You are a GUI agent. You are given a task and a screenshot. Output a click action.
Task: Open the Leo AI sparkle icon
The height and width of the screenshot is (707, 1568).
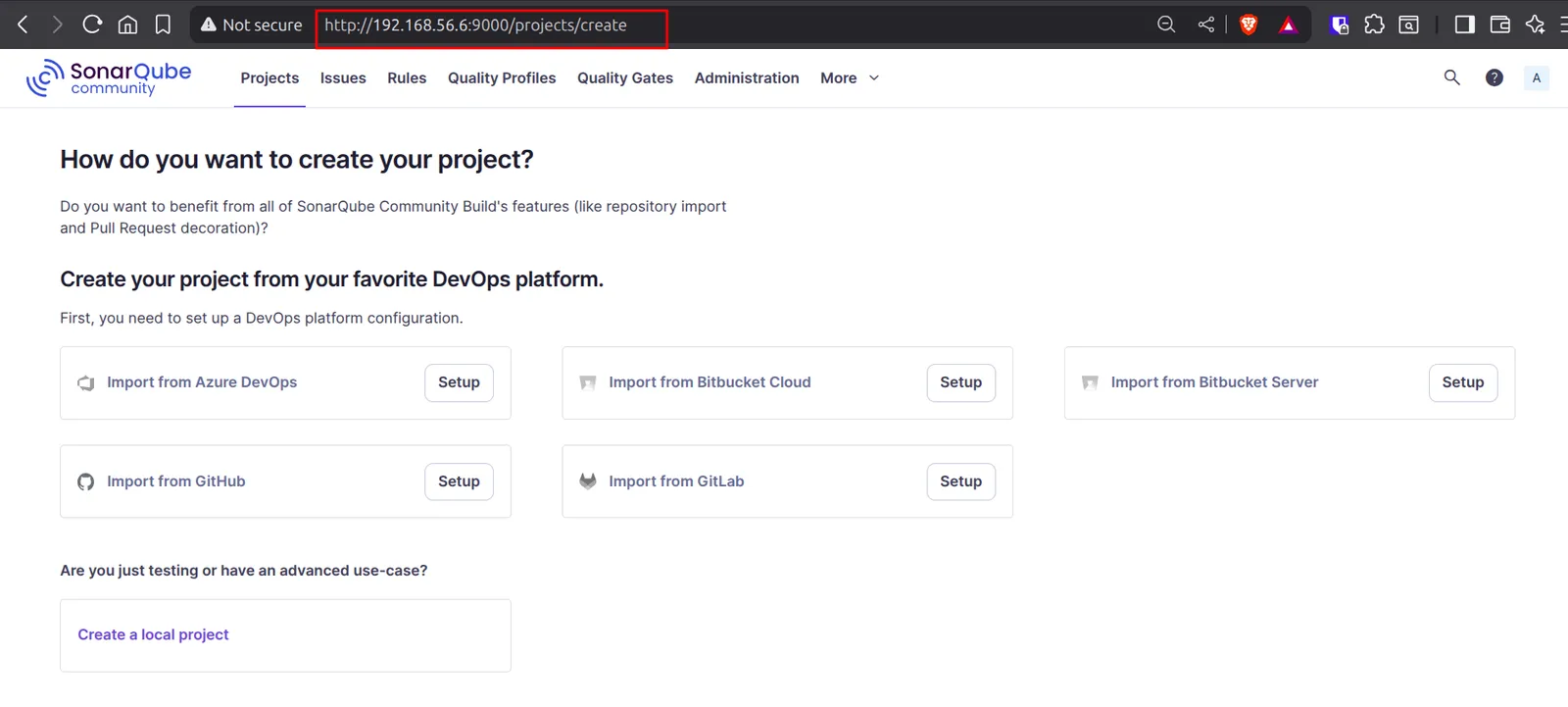[1535, 25]
